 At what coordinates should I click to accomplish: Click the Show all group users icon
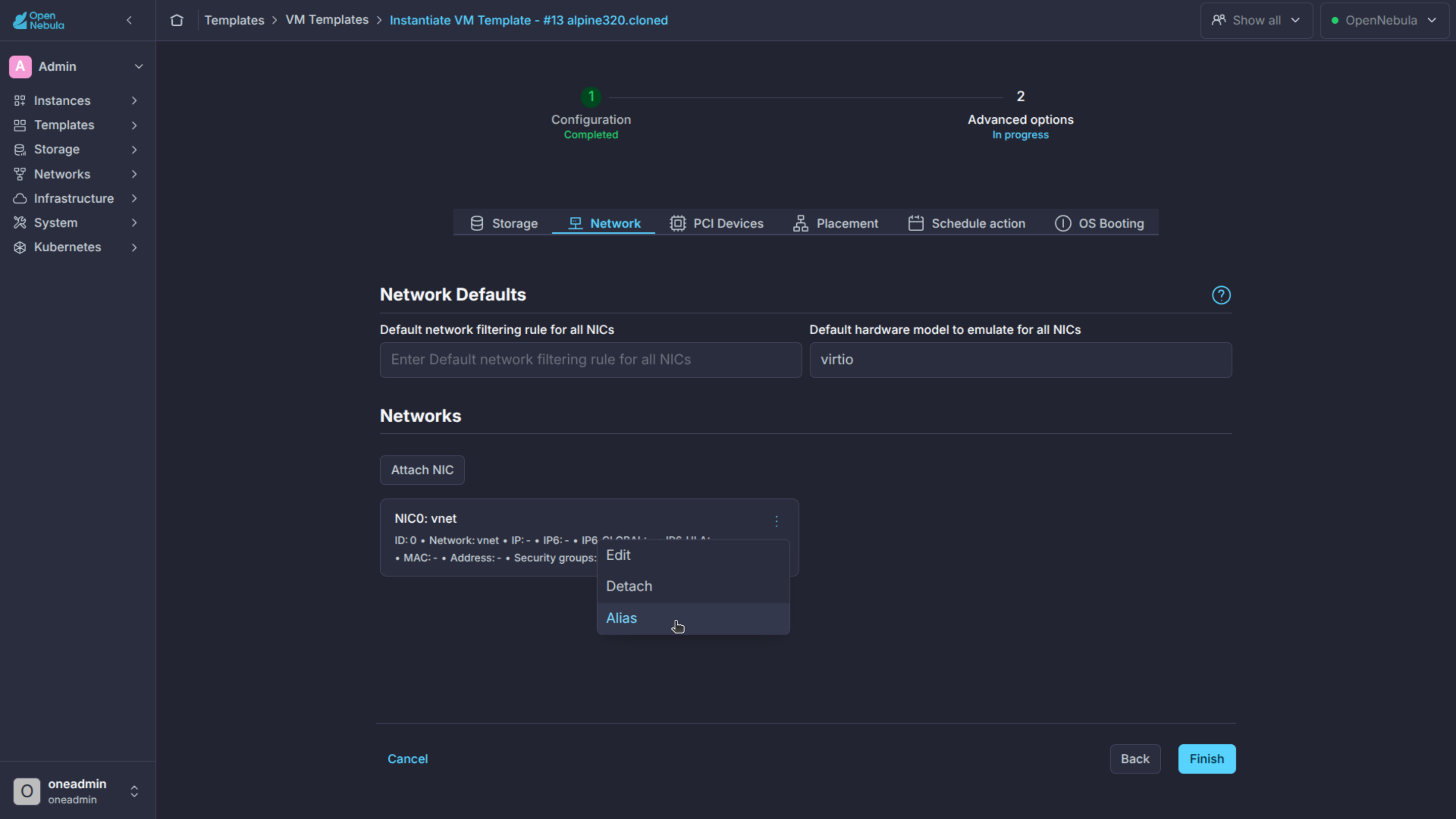(x=1218, y=20)
